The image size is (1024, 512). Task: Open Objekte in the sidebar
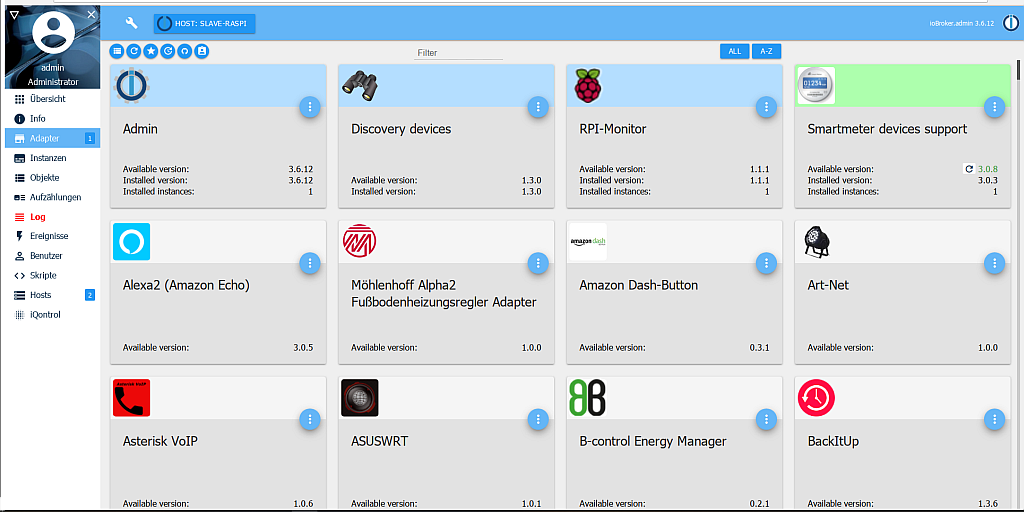pos(52,178)
